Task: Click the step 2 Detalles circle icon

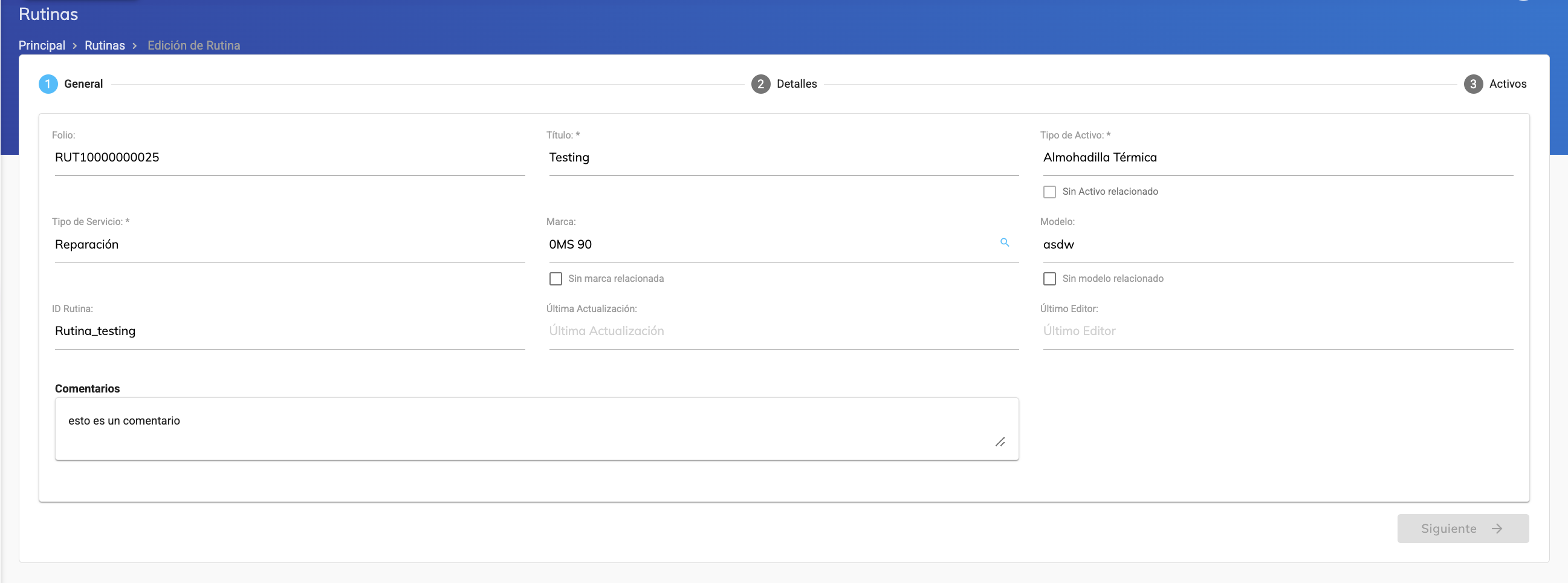Action: (760, 84)
